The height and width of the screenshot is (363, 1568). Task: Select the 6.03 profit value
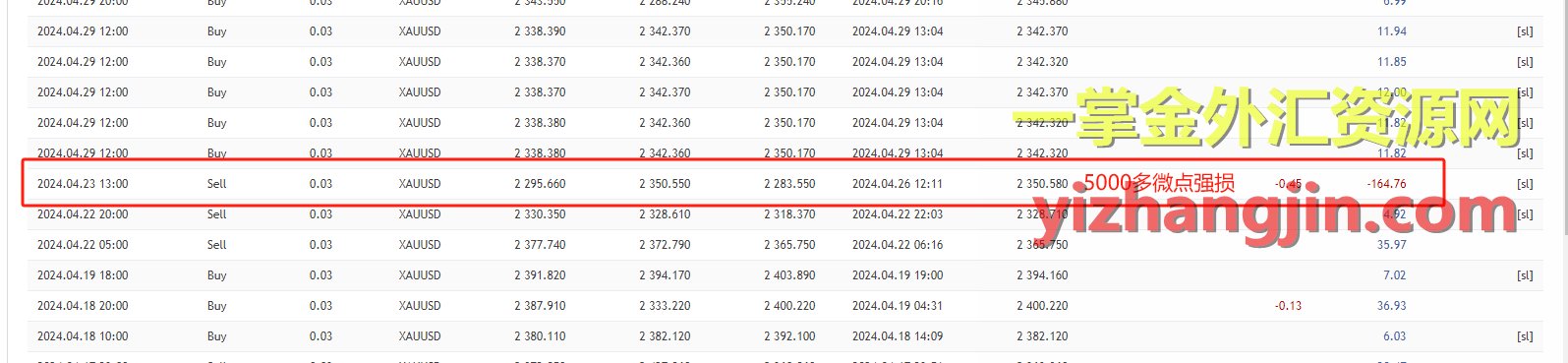click(x=1394, y=336)
